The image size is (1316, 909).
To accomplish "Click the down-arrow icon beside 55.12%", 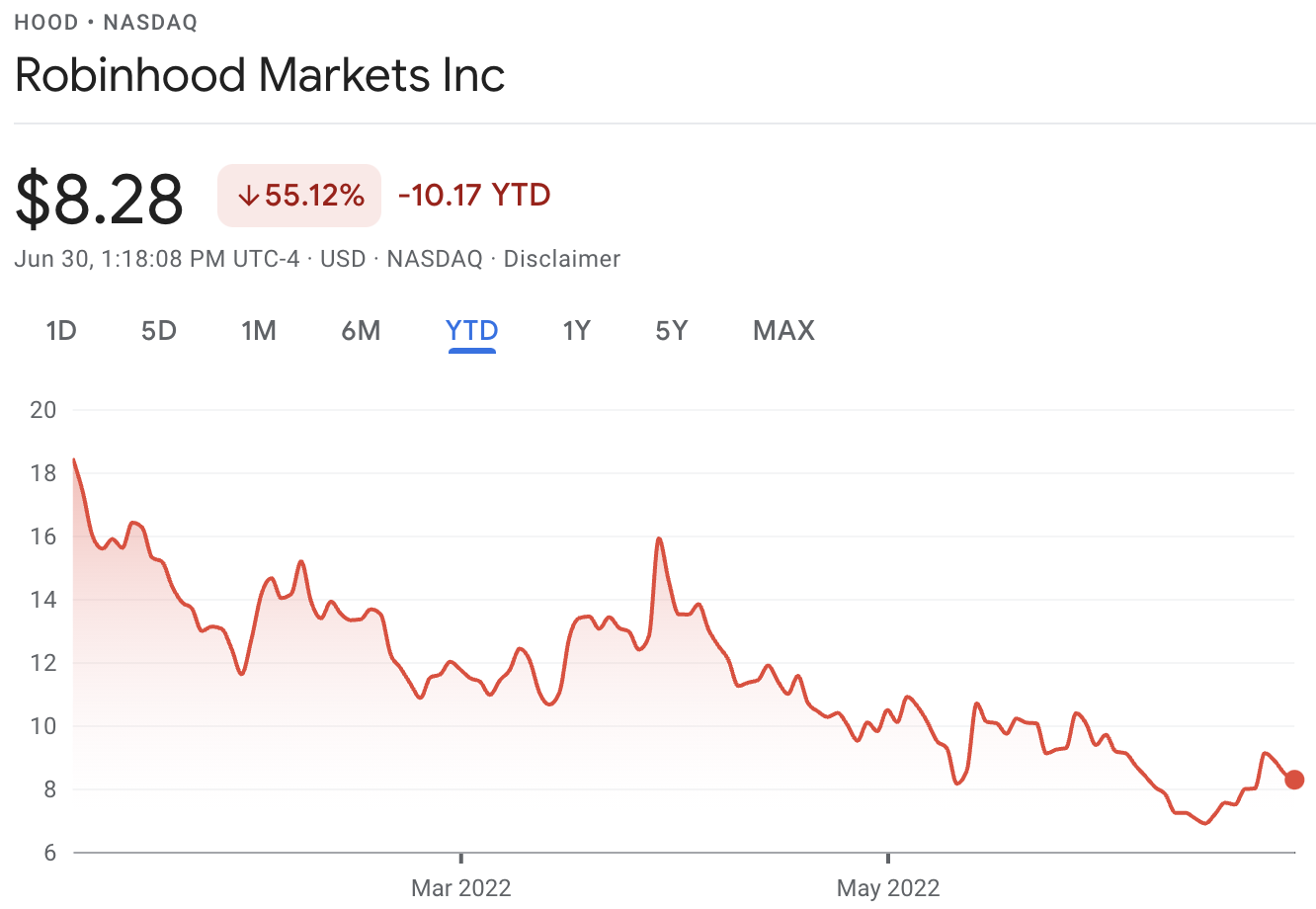I will point(248,197).
